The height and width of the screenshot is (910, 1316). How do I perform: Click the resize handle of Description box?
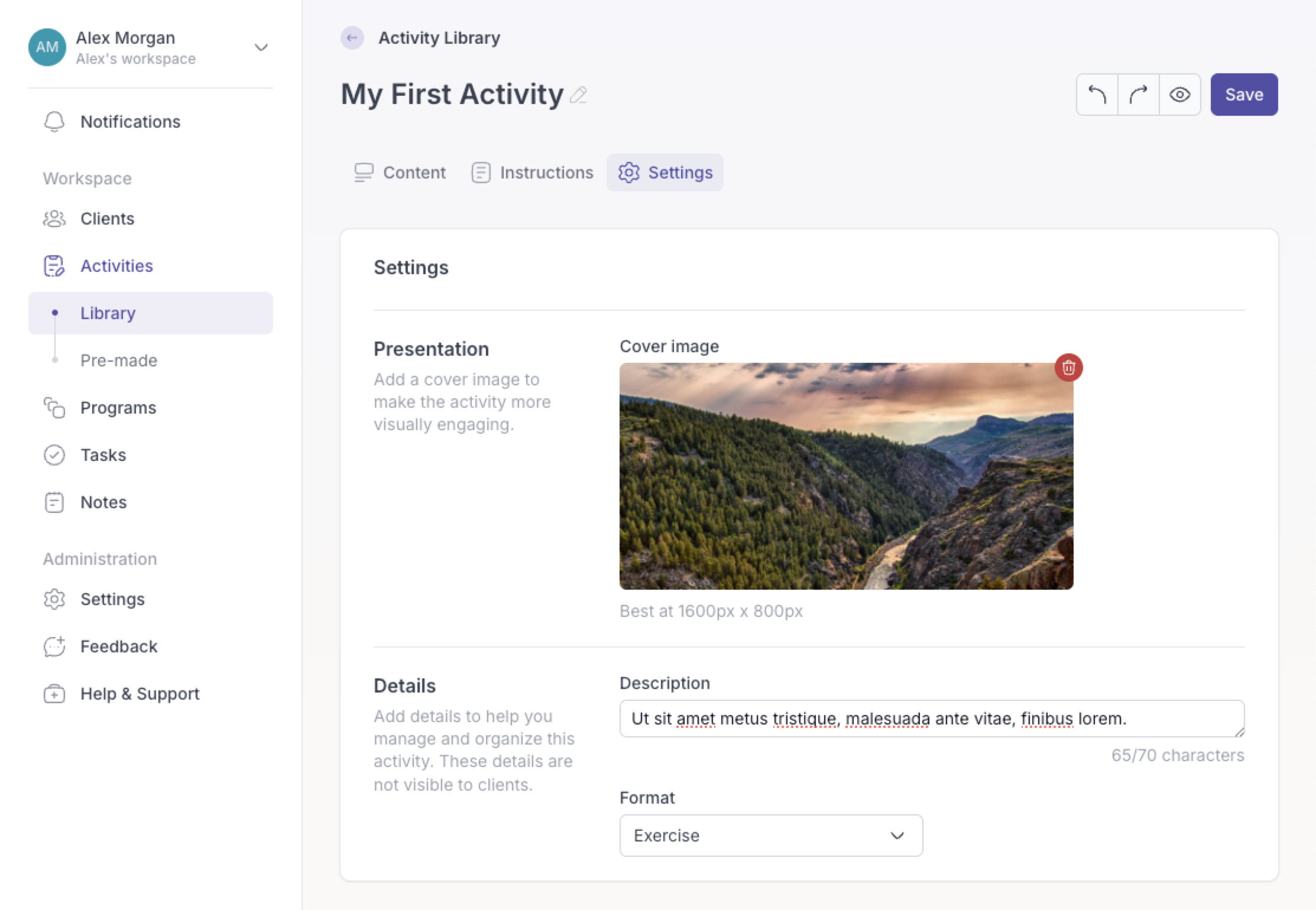tap(1239, 732)
